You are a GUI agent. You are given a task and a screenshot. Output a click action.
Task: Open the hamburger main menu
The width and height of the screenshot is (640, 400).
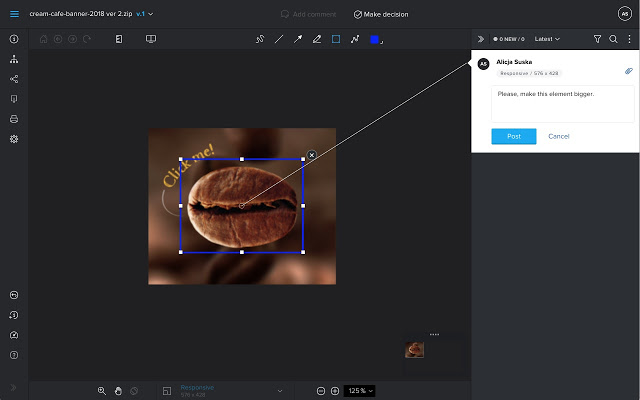14,14
